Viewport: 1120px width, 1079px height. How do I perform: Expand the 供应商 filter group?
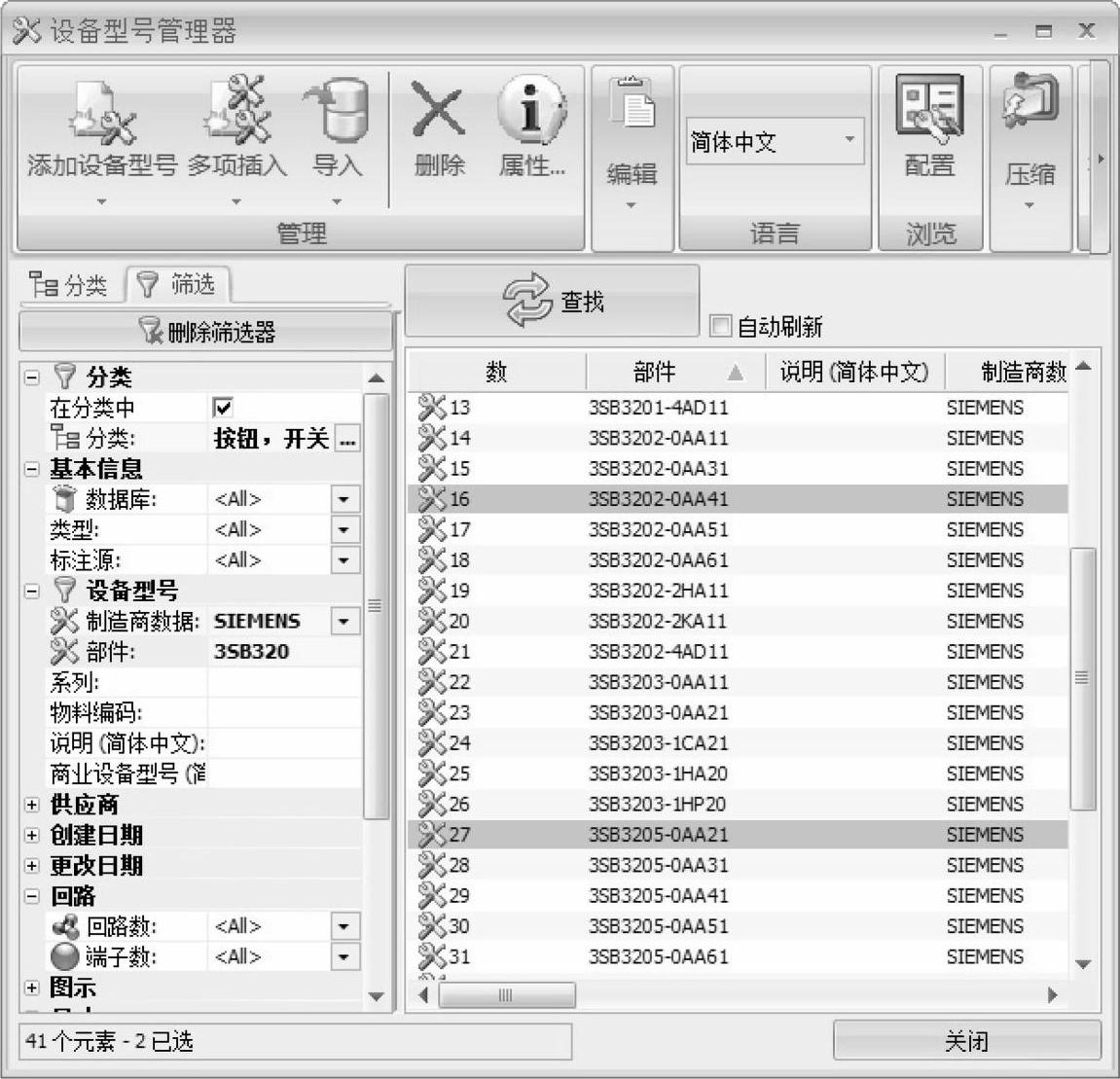coord(32,805)
